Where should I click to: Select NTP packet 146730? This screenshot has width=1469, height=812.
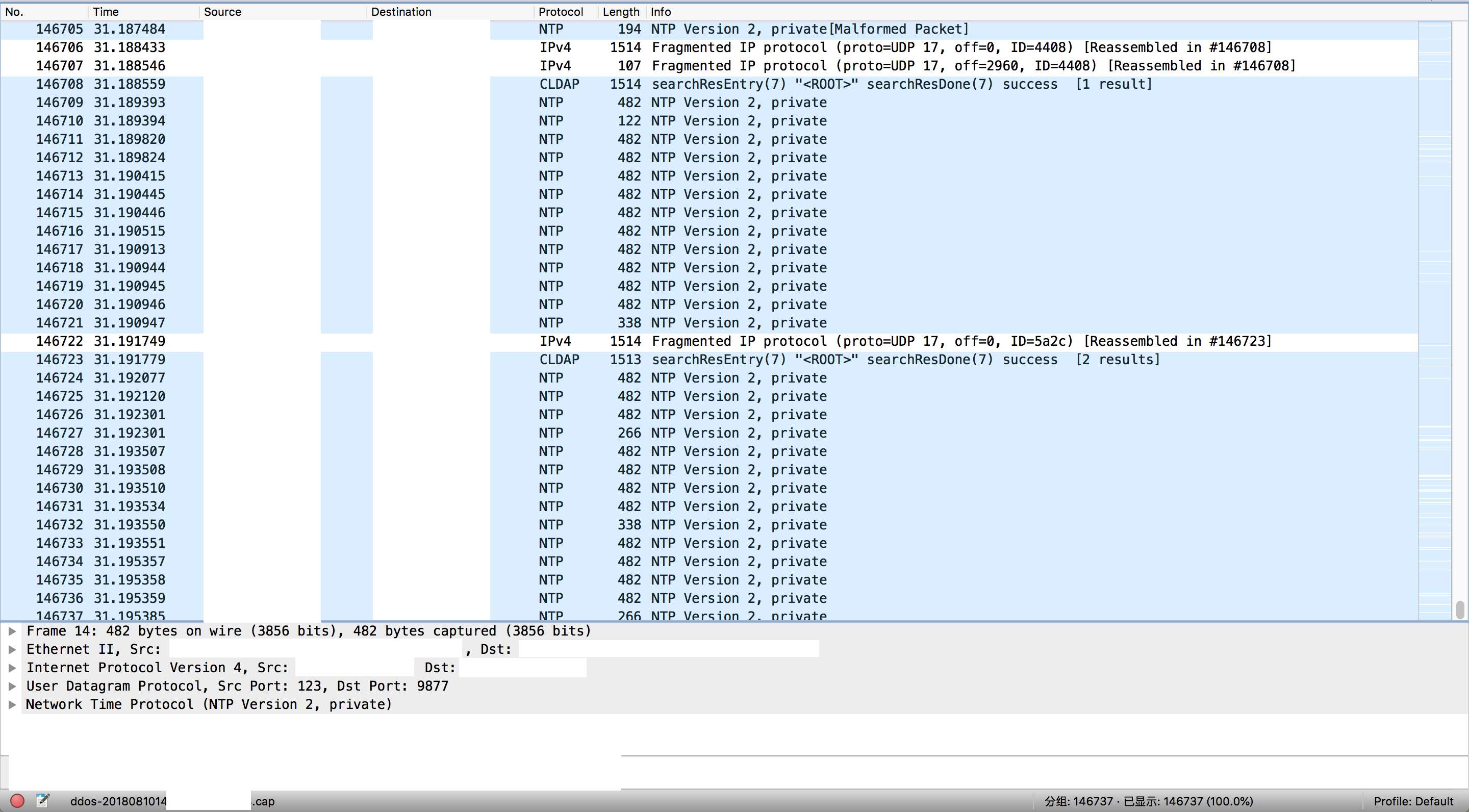coord(709,488)
